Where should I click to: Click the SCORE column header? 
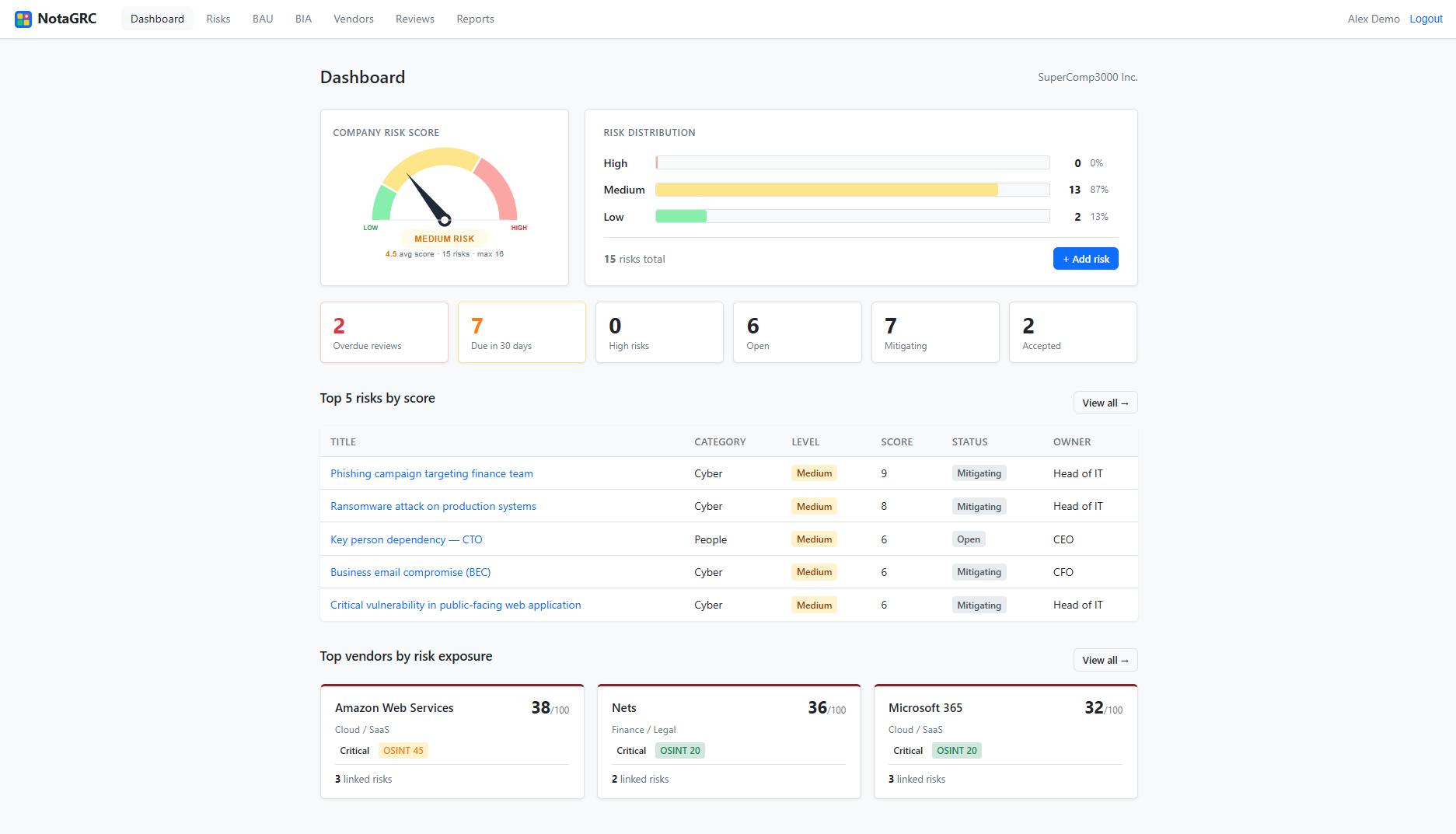[896, 441]
